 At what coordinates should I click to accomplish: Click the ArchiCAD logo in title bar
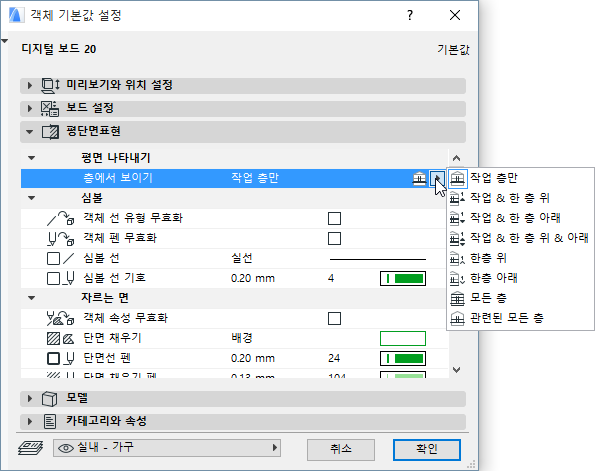click(x=16, y=15)
